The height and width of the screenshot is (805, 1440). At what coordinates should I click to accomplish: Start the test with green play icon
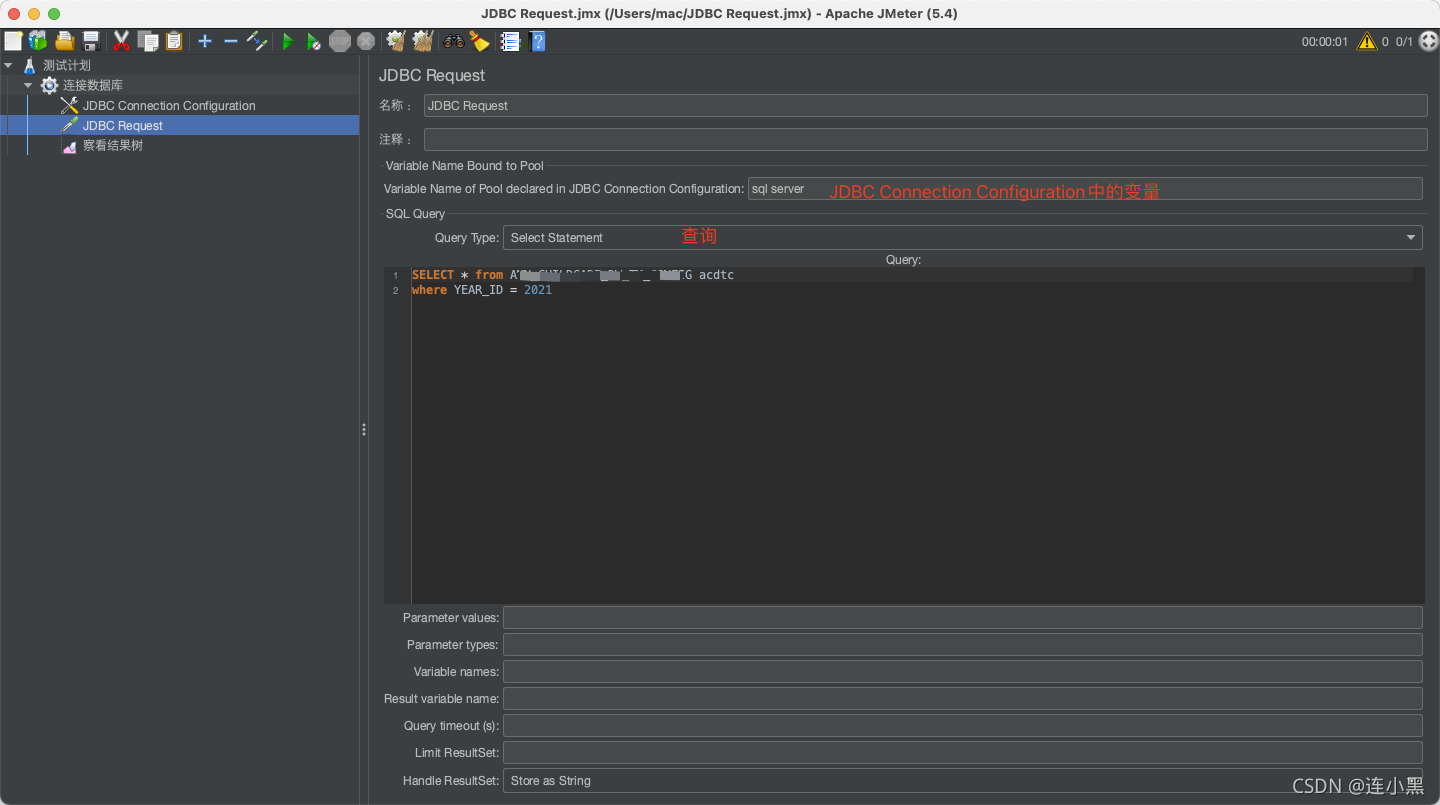(x=288, y=41)
